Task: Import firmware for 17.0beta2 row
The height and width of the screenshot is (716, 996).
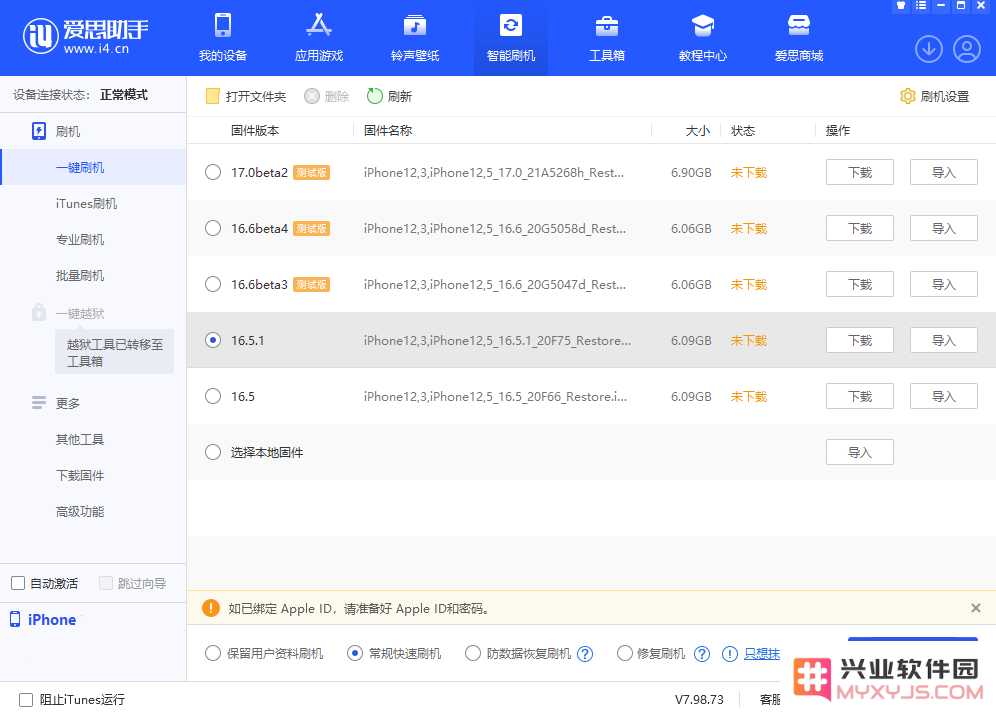Action: pyautogui.click(x=943, y=172)
